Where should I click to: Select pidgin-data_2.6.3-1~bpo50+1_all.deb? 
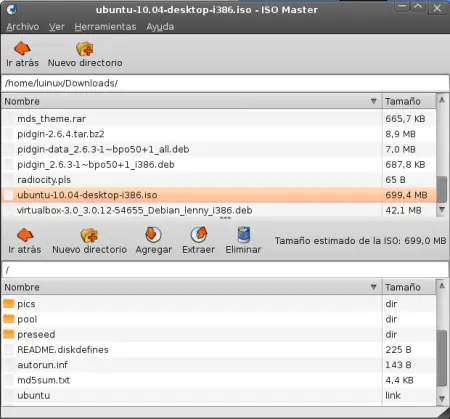pos(103,149)
